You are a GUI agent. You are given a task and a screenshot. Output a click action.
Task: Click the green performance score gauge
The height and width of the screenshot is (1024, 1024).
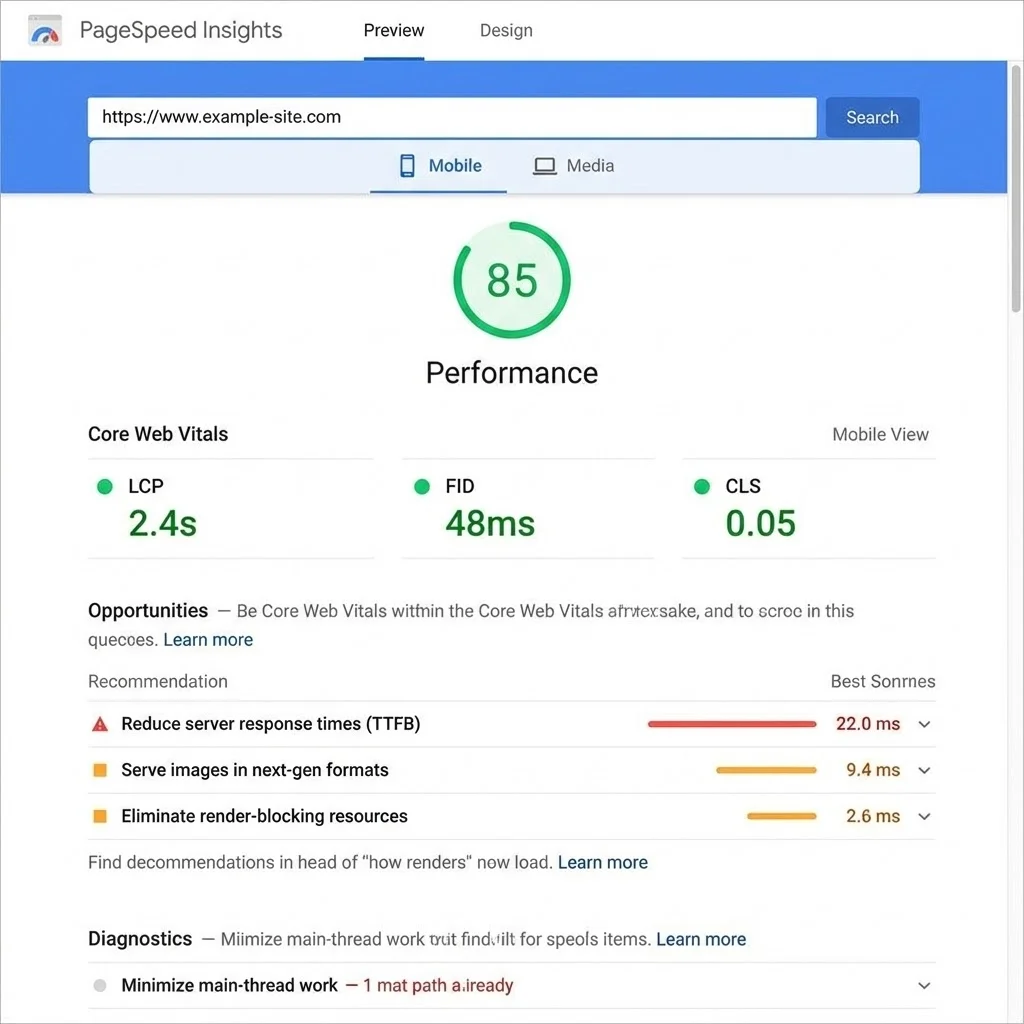[x=512, y=280]
